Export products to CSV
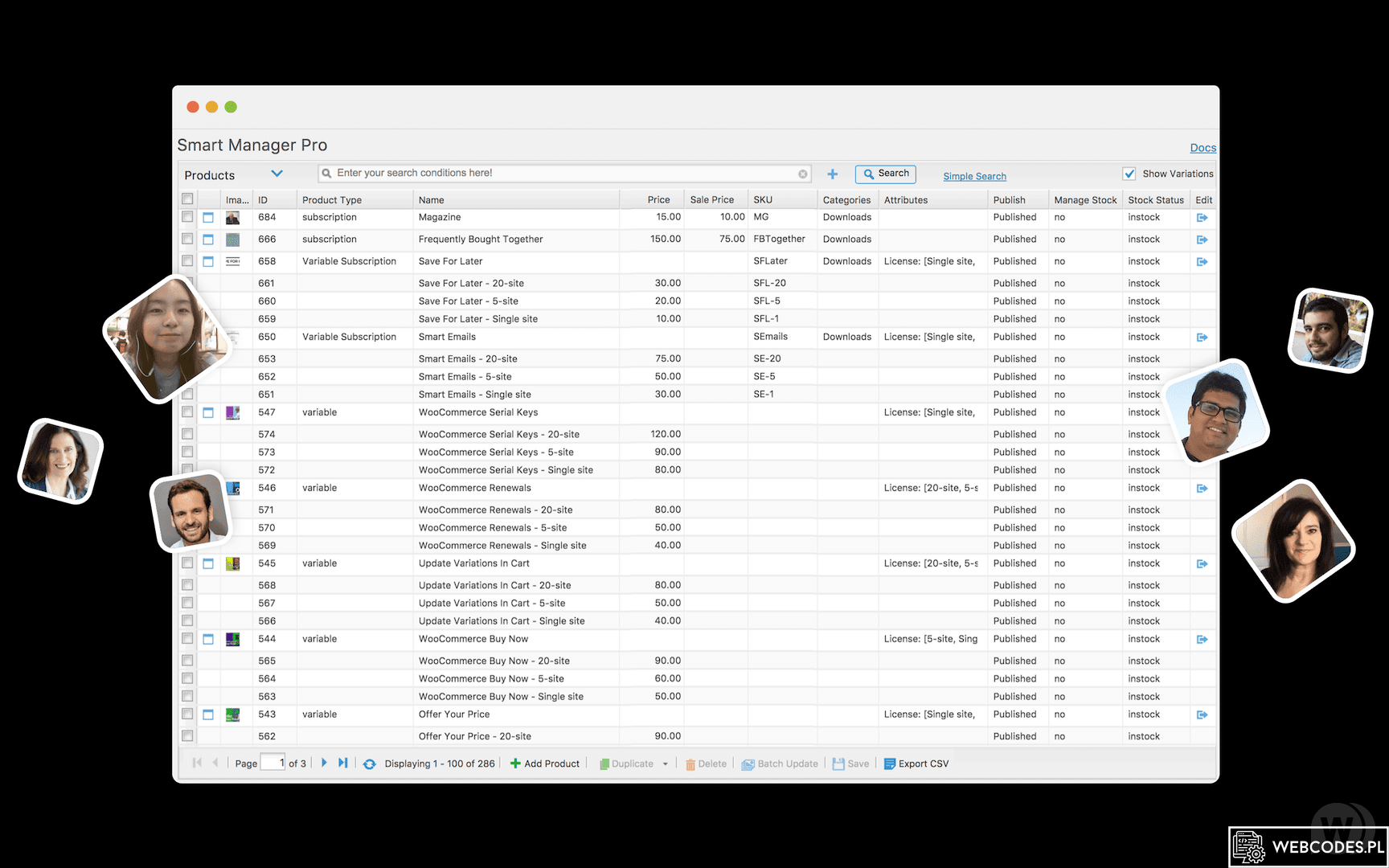This screenshot has width=1389, height=868. (x=916, y=764)
